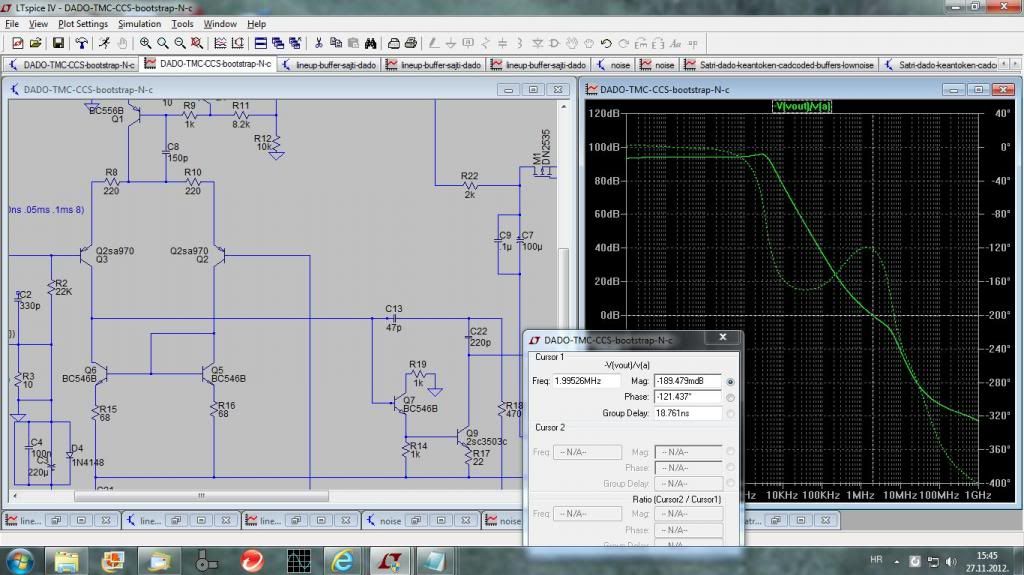The width and height of the screenshot is (1024, 575).
Task: Click the schematic scrollbar left arrow
Action: click(x=14, y=496)
